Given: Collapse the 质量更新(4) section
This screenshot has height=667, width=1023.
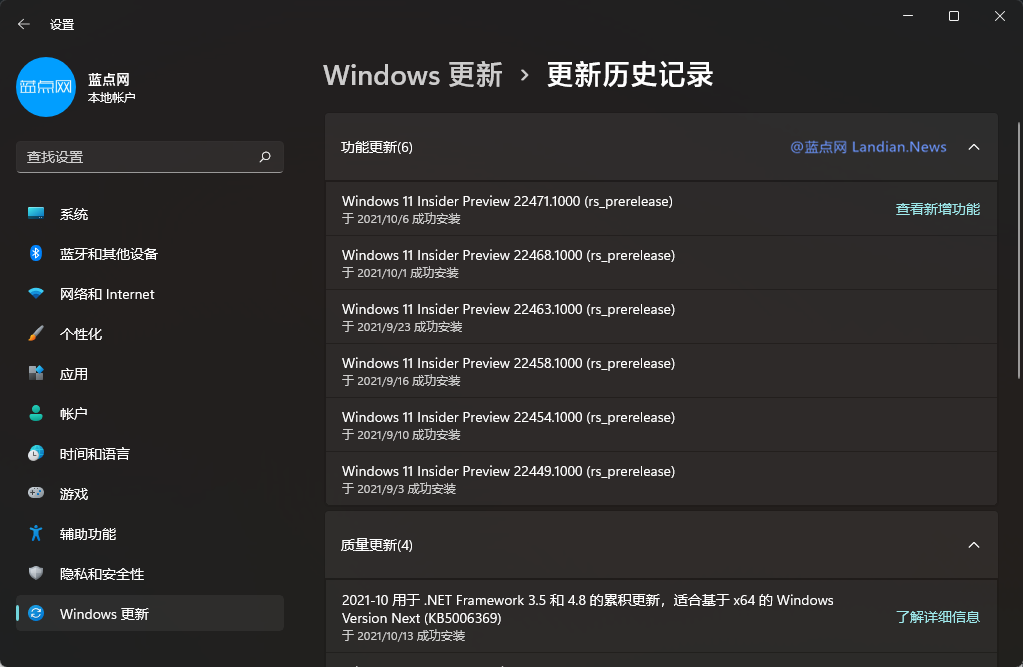Looking at the screenshot, I should click(973, 545).
